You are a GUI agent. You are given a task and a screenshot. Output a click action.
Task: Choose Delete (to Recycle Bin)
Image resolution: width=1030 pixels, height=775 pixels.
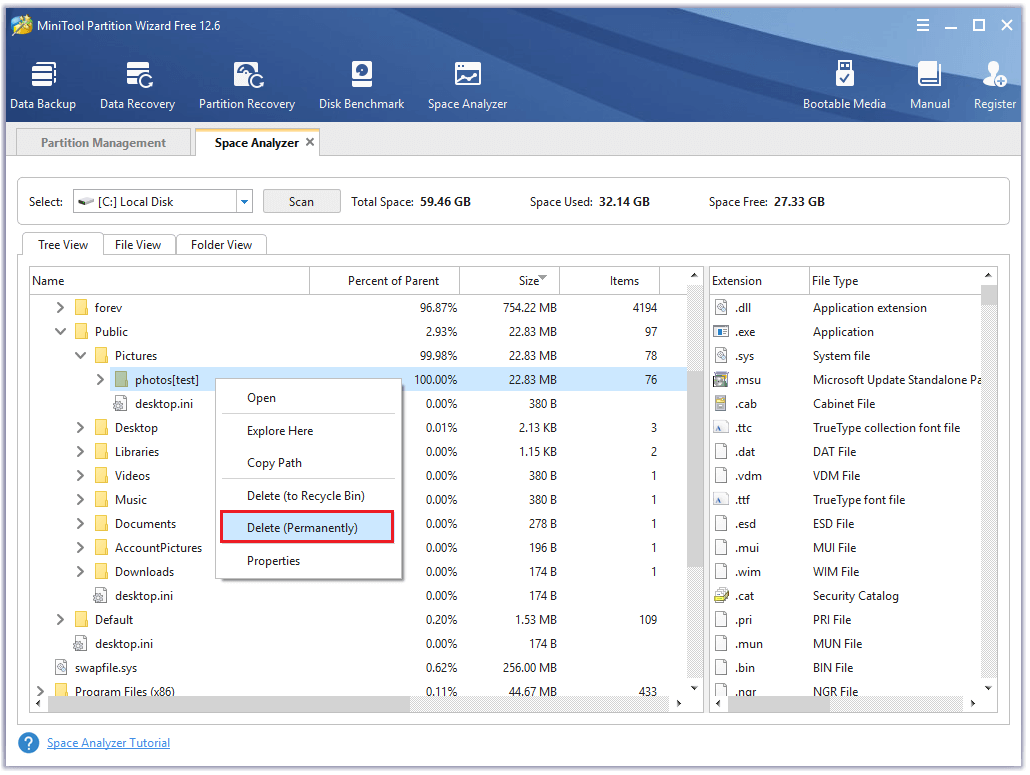308,496
